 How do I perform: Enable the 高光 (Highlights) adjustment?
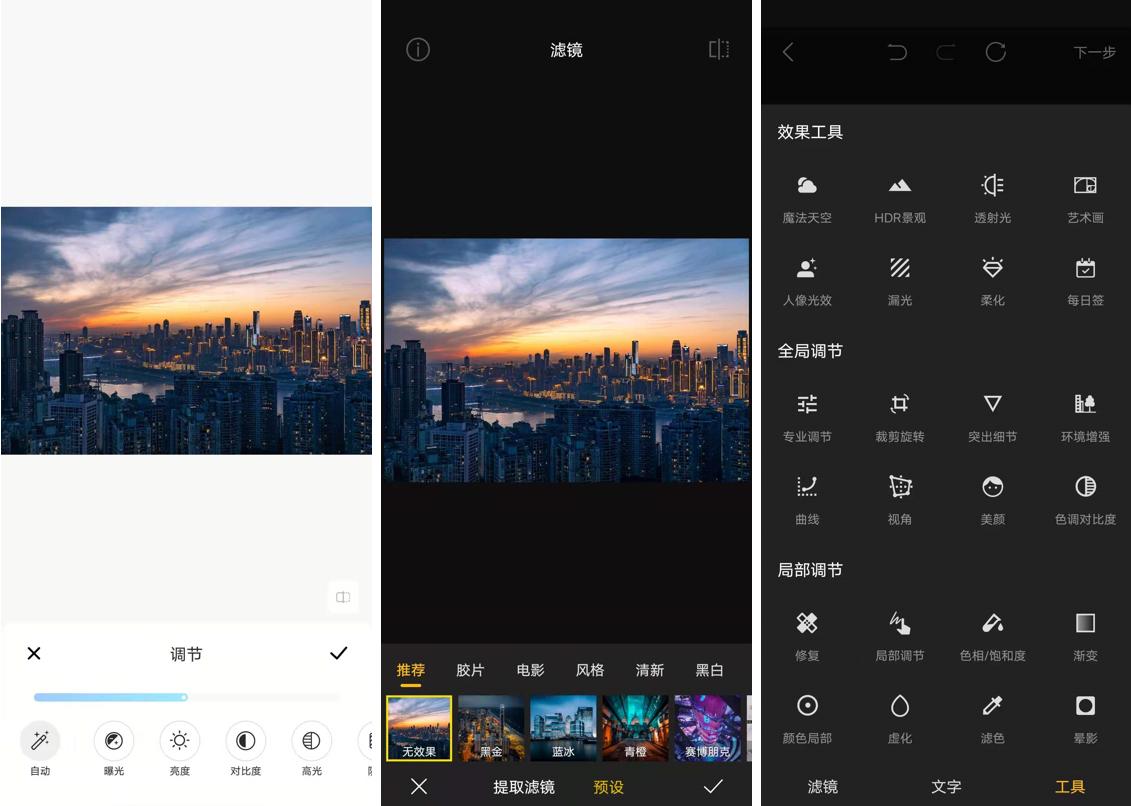(310, 750)
